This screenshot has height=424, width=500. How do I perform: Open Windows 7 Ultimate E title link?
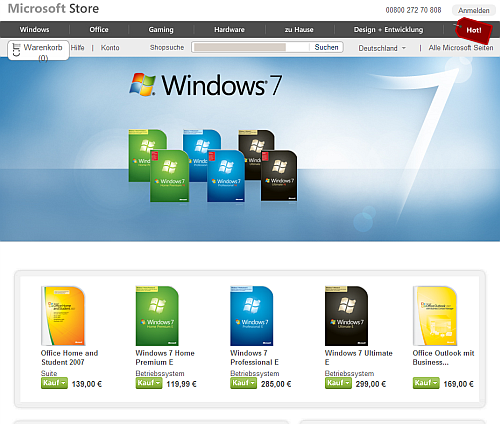(358, 357)
